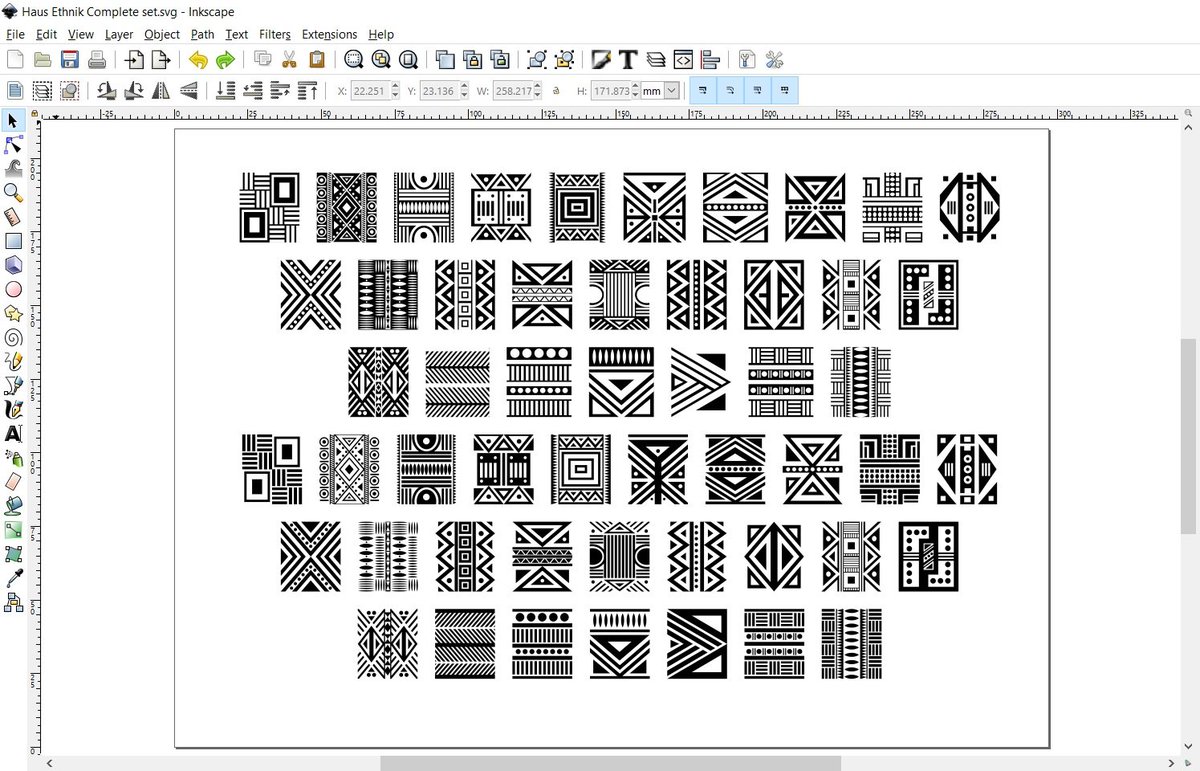Image resolution: width=1200 pixels, height=771 pixels.
Task: Toggle scale stroke width option
Action: pyautogui.click(x=703, y=91)
